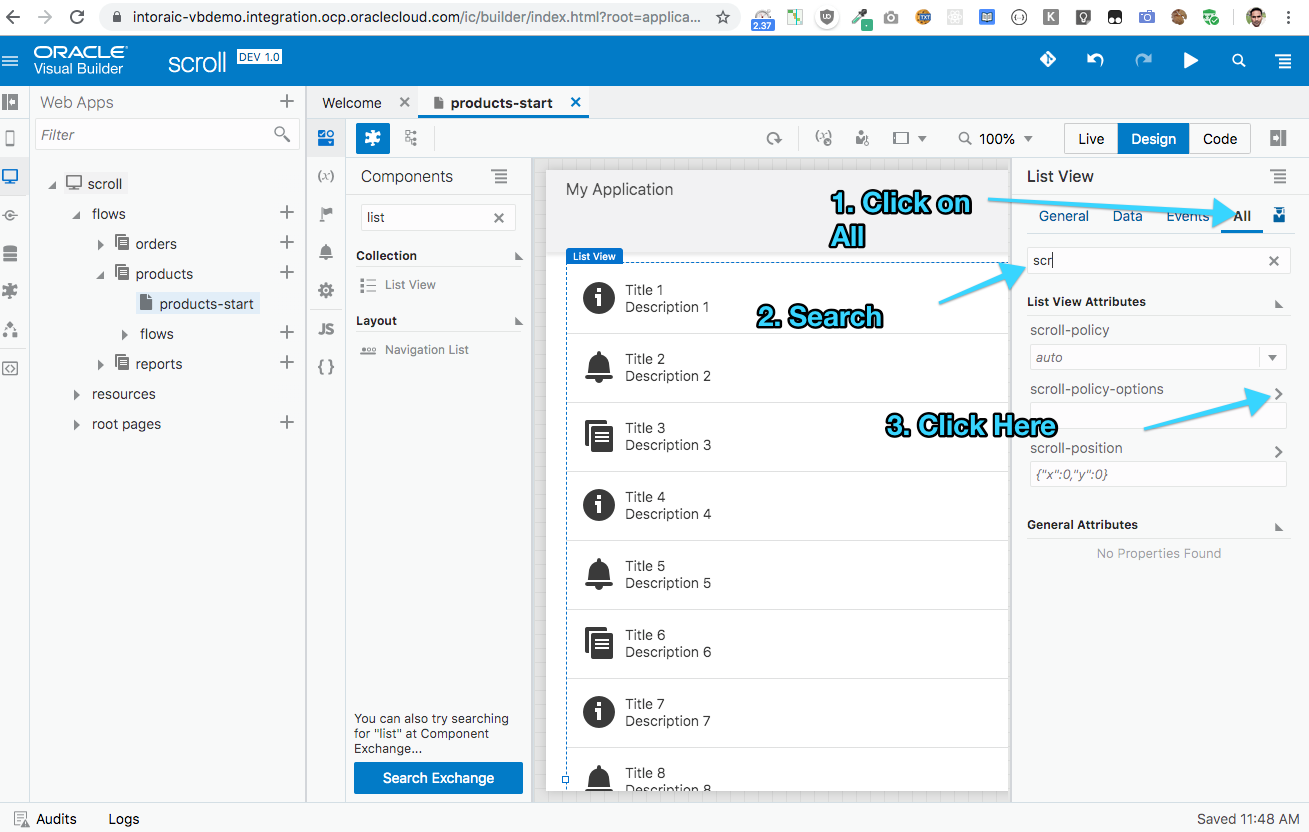Switch to Code mode
This screenshot has width=1309, height=832.
(x=1220, y=139)
